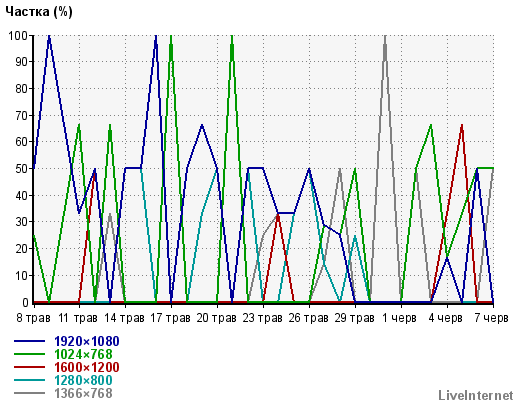Select the 1600×1200 legend entry
The width and height of the screenshot is (520, 405).
(87, 367)
